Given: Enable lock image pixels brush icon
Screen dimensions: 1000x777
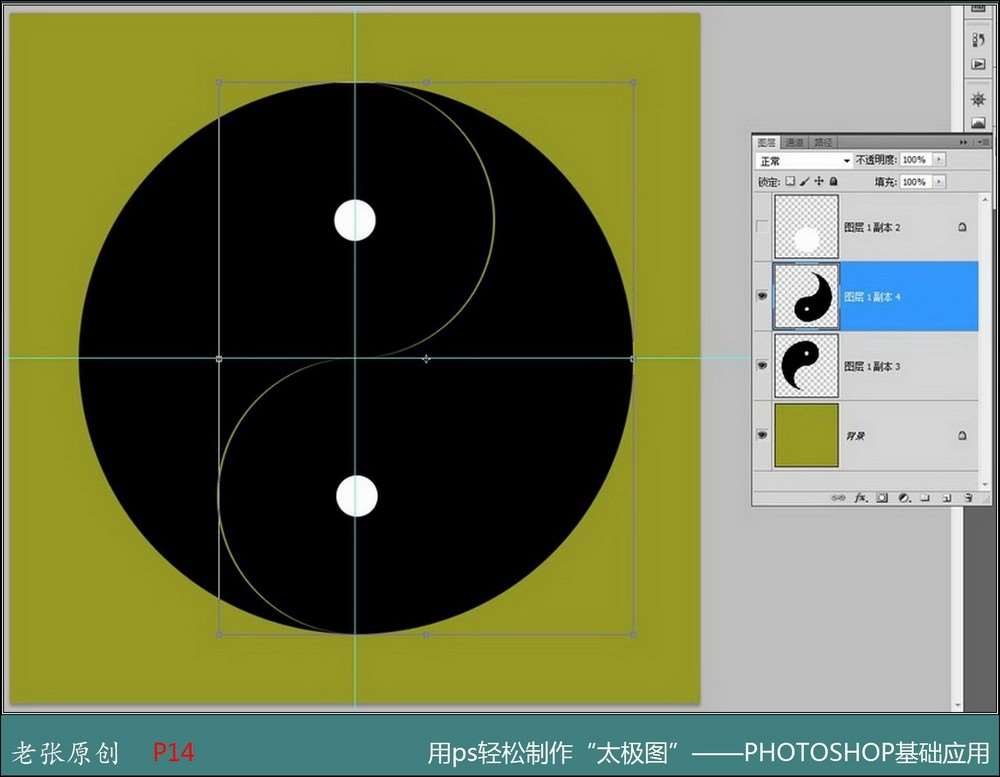Looking at the screenshot, I should [x=804, y=182].
